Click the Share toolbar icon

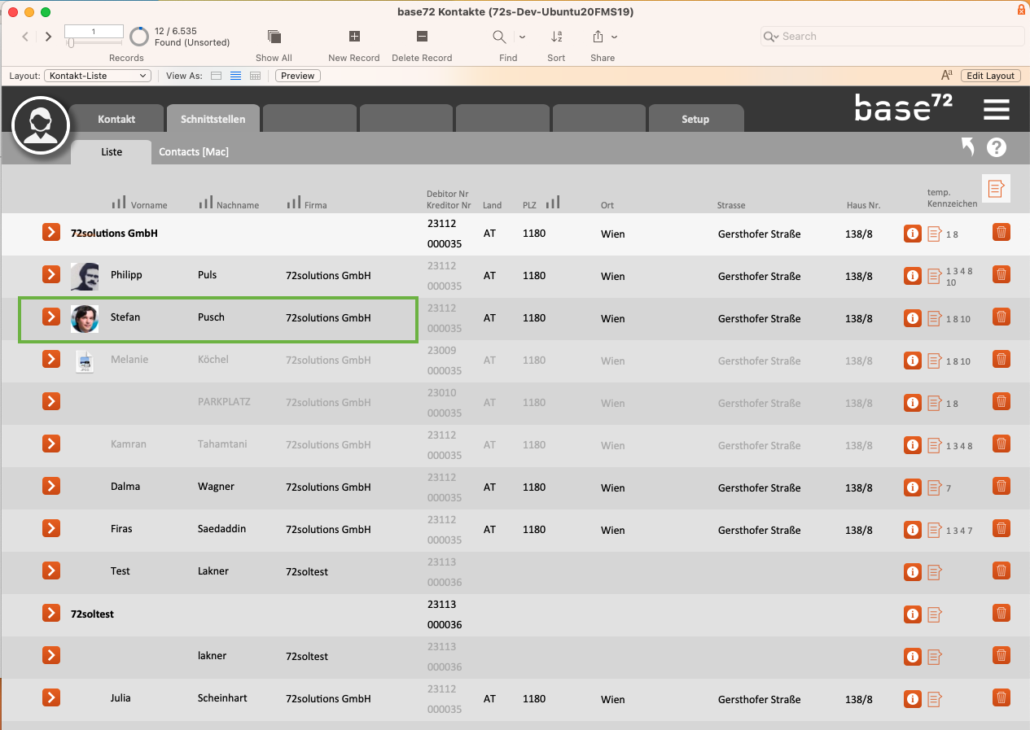(x=598, y=37)
